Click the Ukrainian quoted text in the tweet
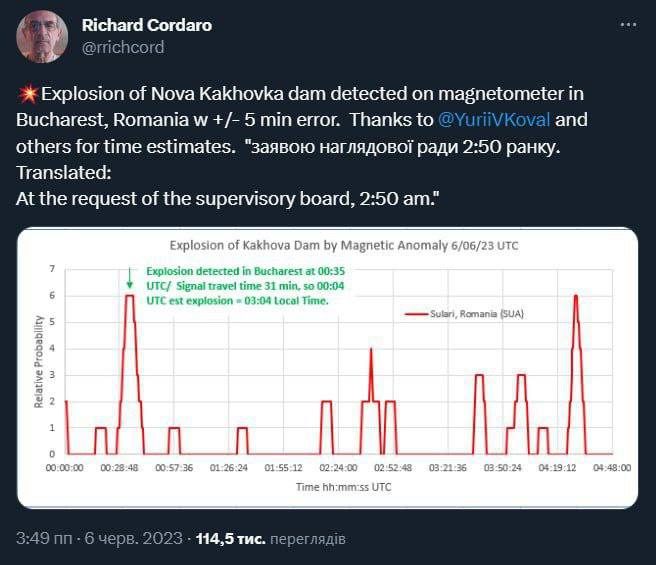This screenshot has width=656, height=565. click(x=421, y=146)
